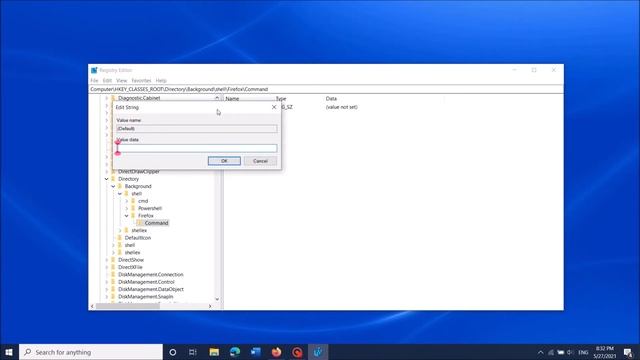640x360 pixels.
Task: Select the Powershell key
Action: [x=150, y=208]
